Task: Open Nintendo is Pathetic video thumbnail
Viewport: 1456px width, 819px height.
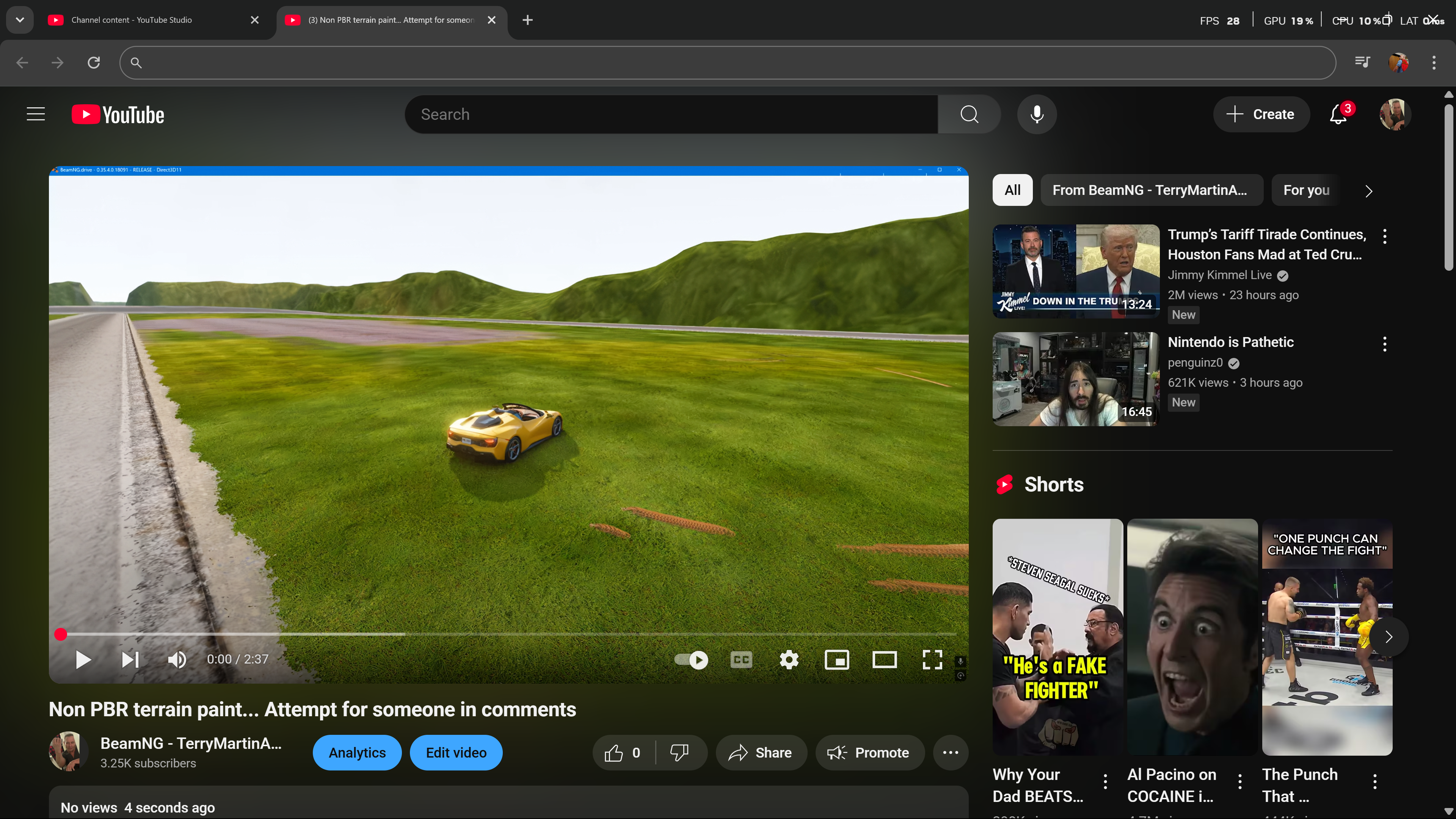Action: 1076,379
